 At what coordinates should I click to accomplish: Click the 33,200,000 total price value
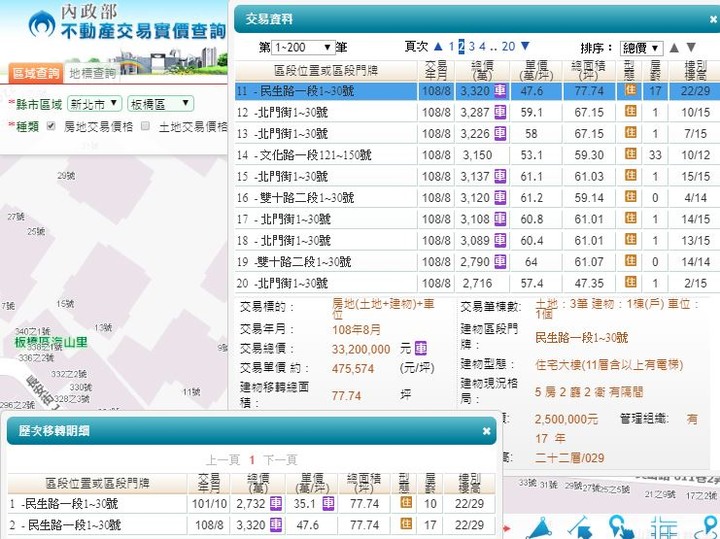[361, 349]
